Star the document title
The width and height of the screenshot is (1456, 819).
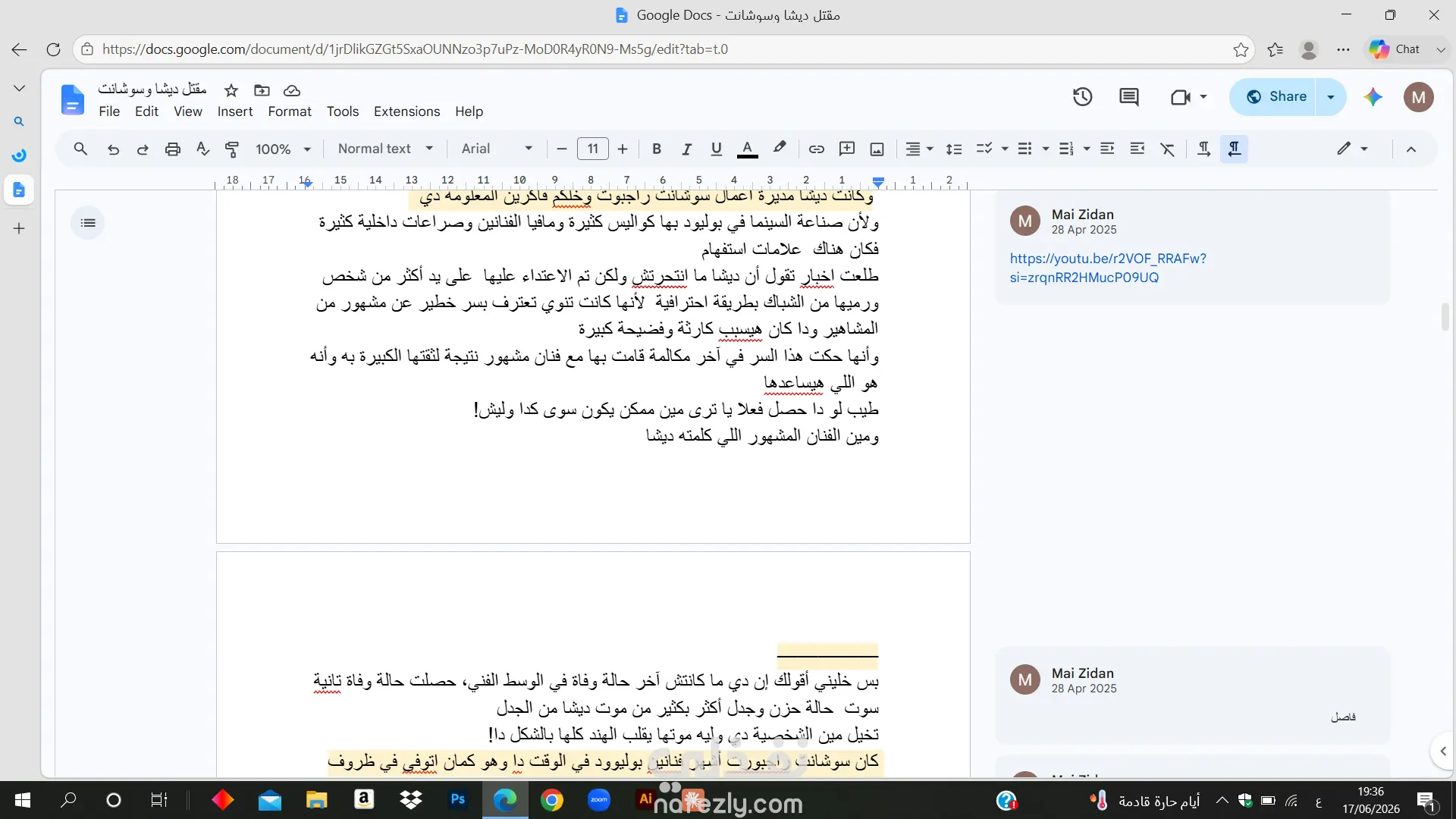(231, 90)
